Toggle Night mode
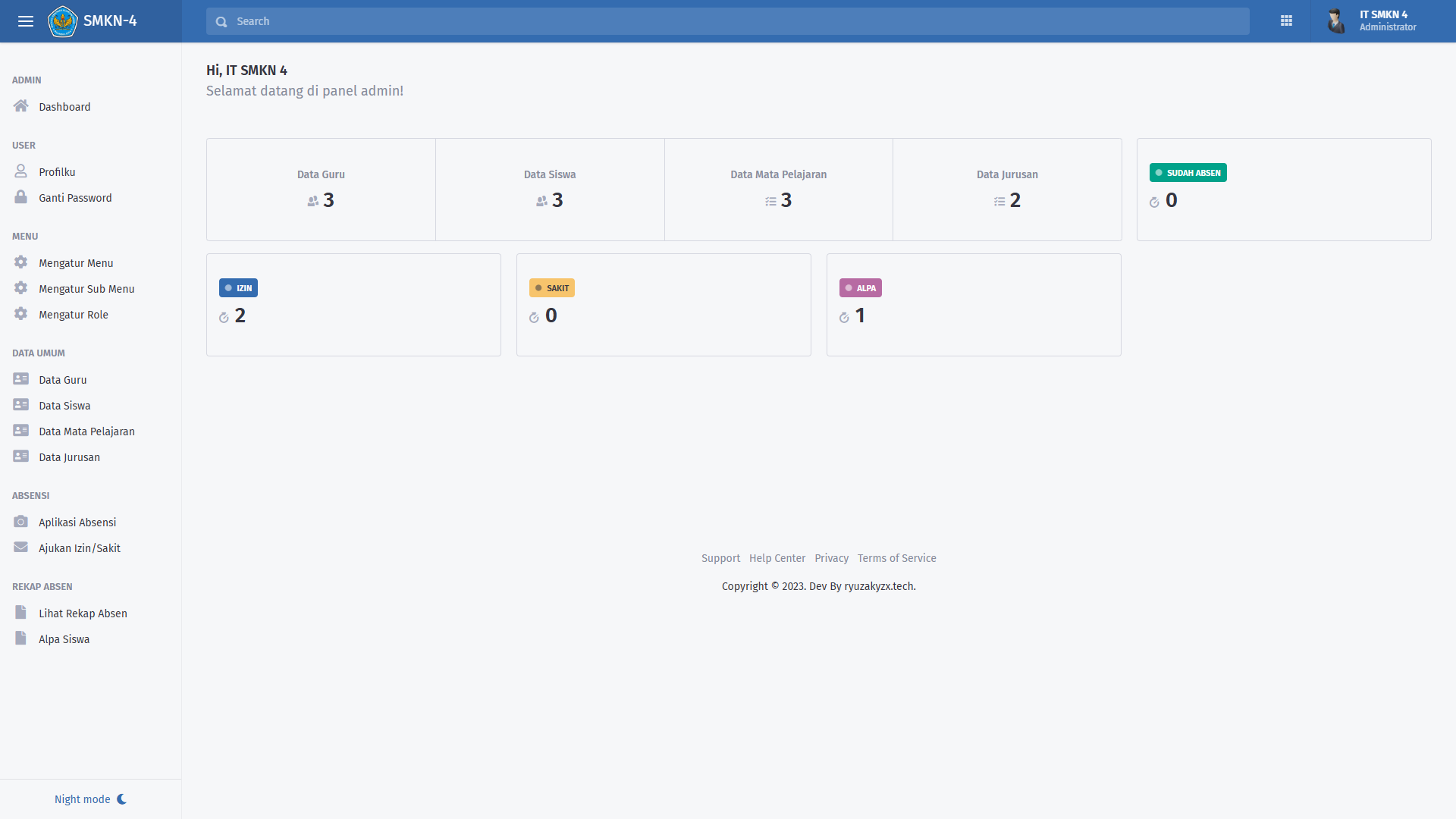The width and height of the screenshot is (1456, 819). click(x=90, y=799)
